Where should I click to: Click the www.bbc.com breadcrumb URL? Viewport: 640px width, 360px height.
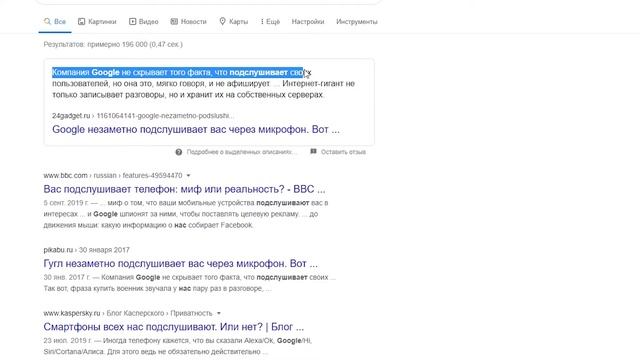coord(113,176)
